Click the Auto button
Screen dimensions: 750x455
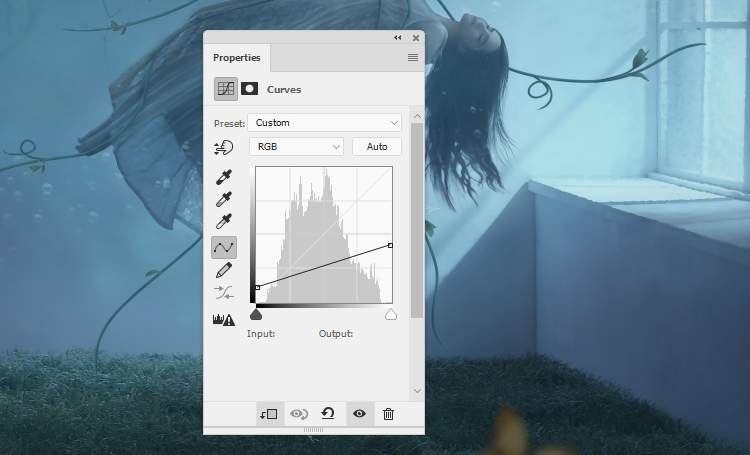pos(377,147)
